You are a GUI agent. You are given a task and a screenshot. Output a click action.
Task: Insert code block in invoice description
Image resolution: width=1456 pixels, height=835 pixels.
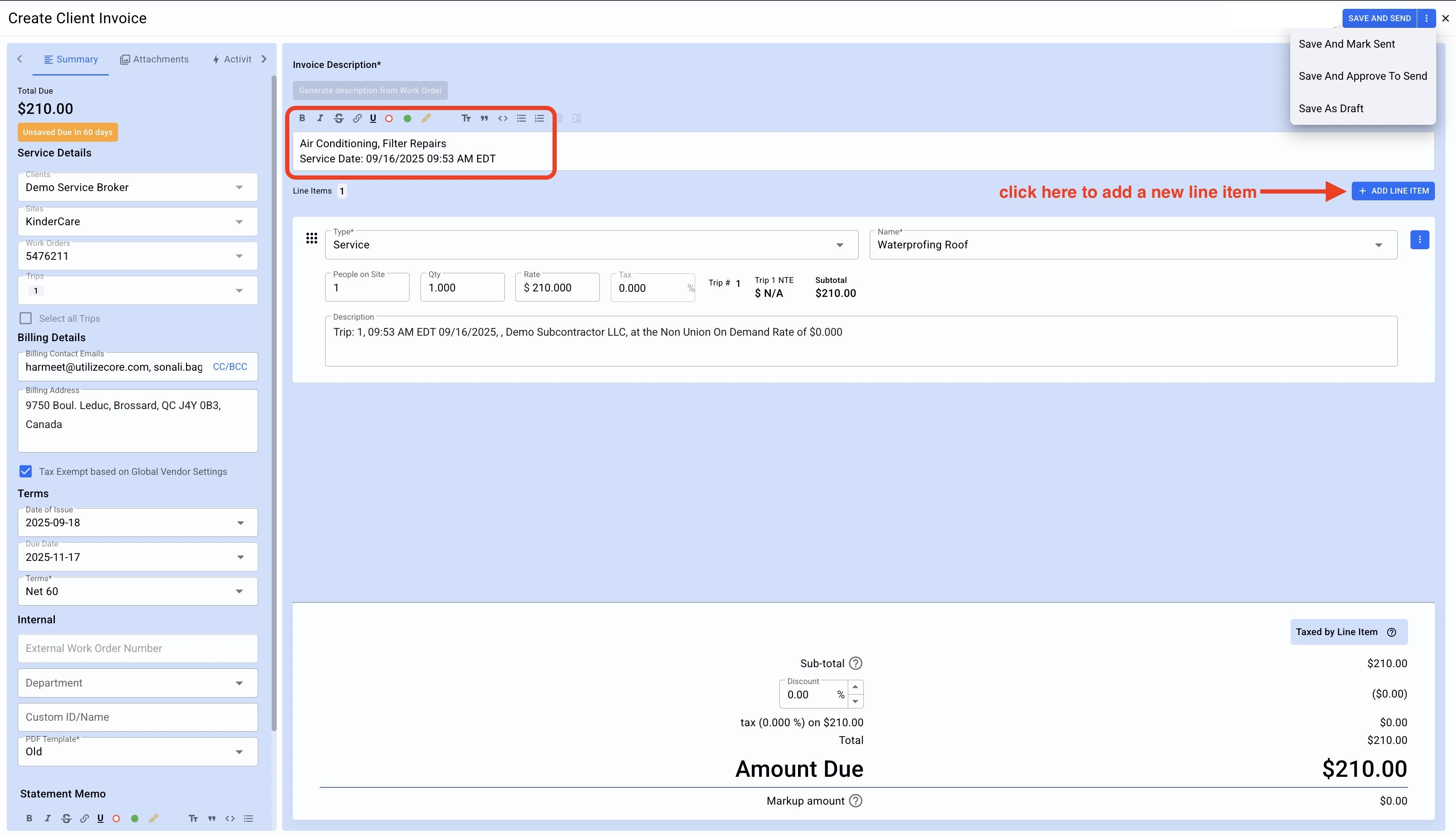(502, 118)
